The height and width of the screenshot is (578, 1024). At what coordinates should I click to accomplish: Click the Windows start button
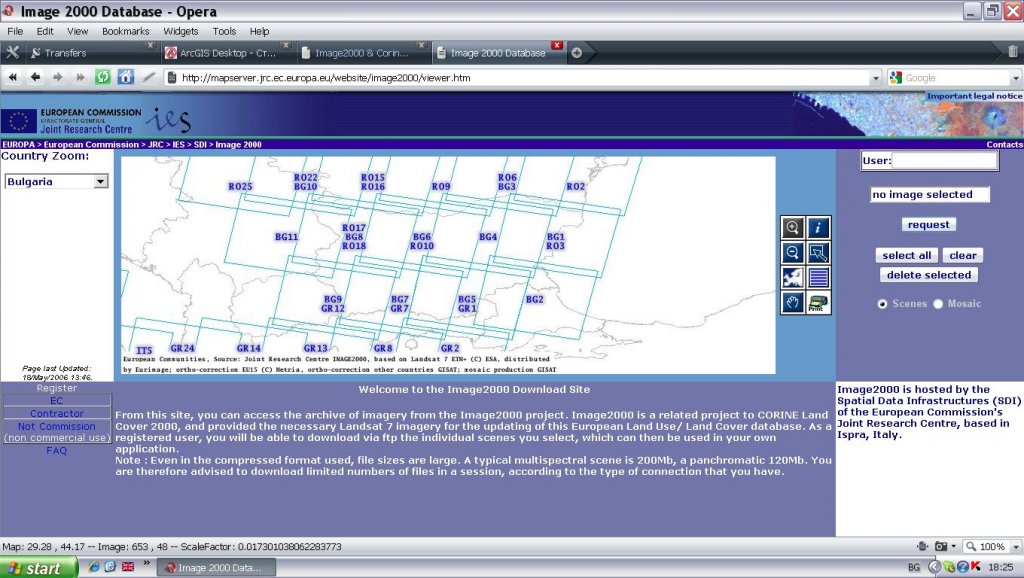[x=39, y=568]
